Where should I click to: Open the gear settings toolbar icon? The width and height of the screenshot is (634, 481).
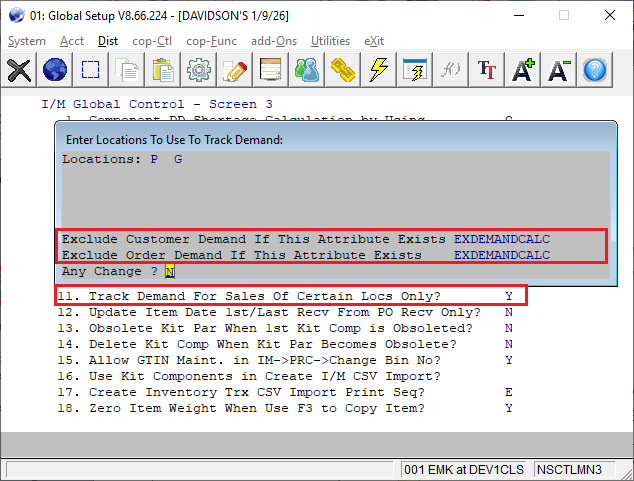pyautogui.click(x=199, y=70)
